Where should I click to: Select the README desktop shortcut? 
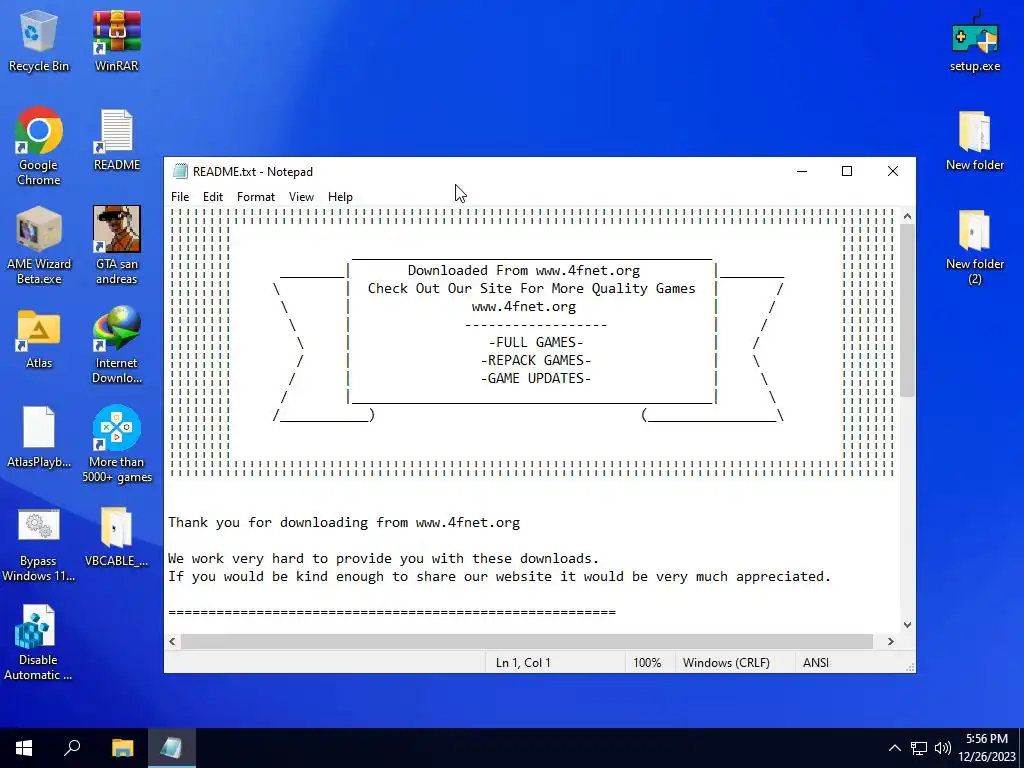pyautogui.click(x=117, y=140)
